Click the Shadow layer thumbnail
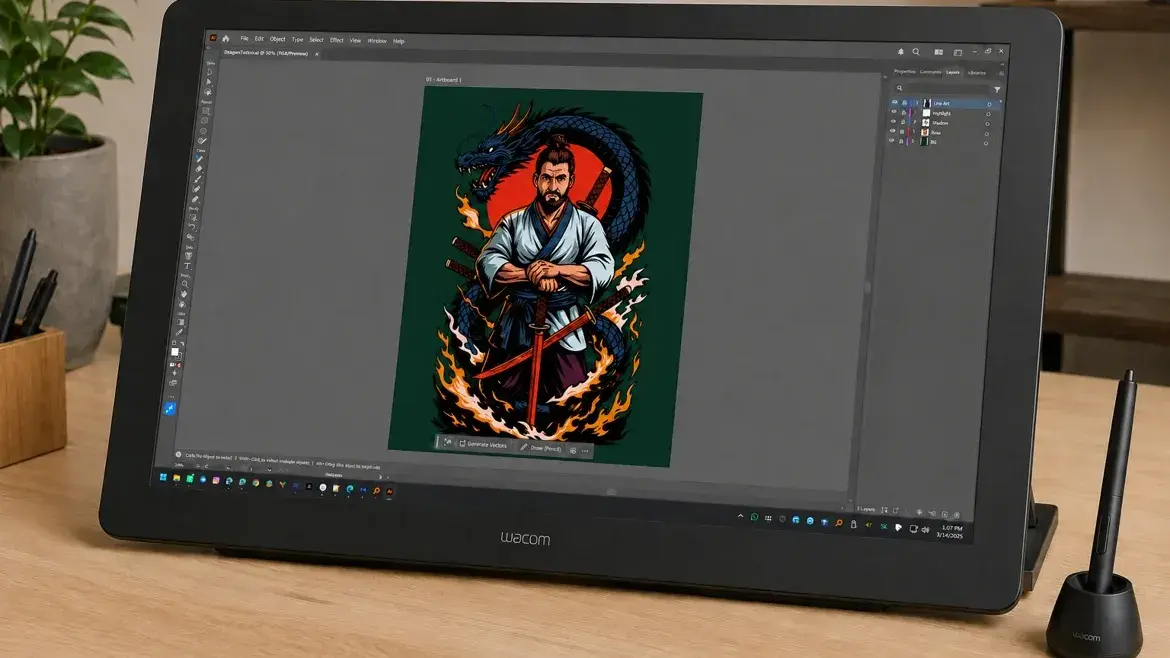The image size is (1170, 658). 926,122
